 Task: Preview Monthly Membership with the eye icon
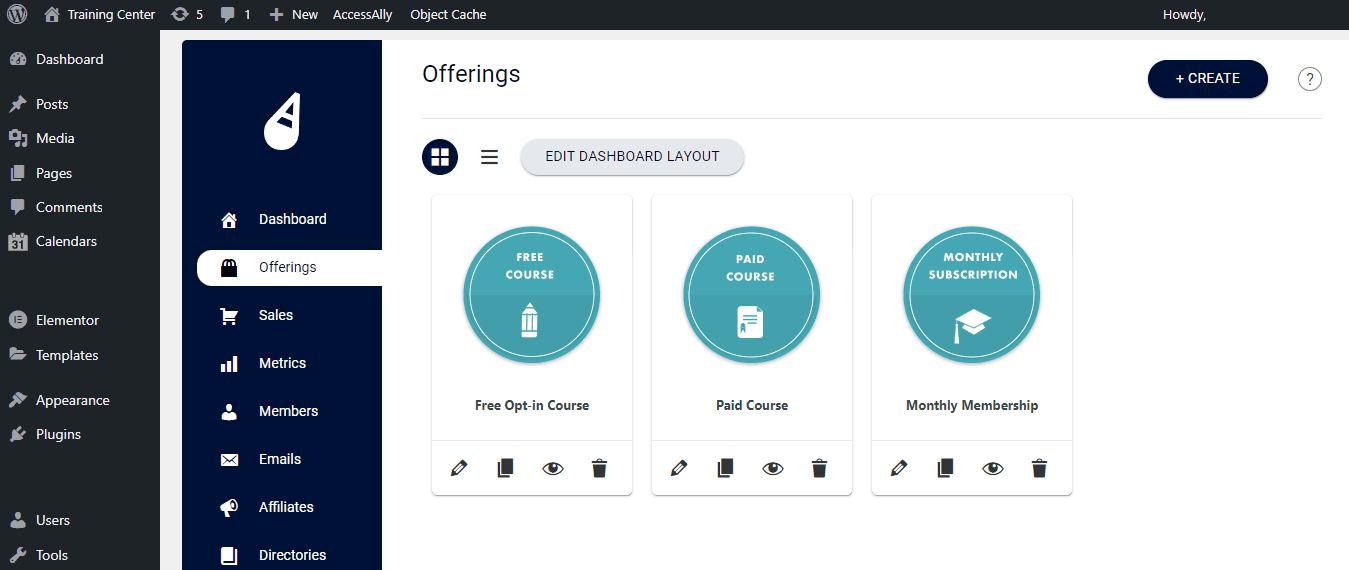point(993,468)
